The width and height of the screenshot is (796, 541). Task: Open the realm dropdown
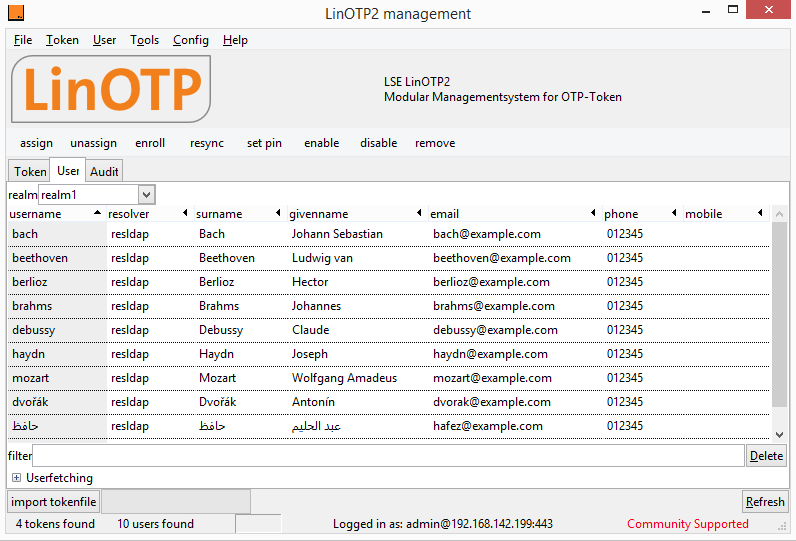[146, 195]
